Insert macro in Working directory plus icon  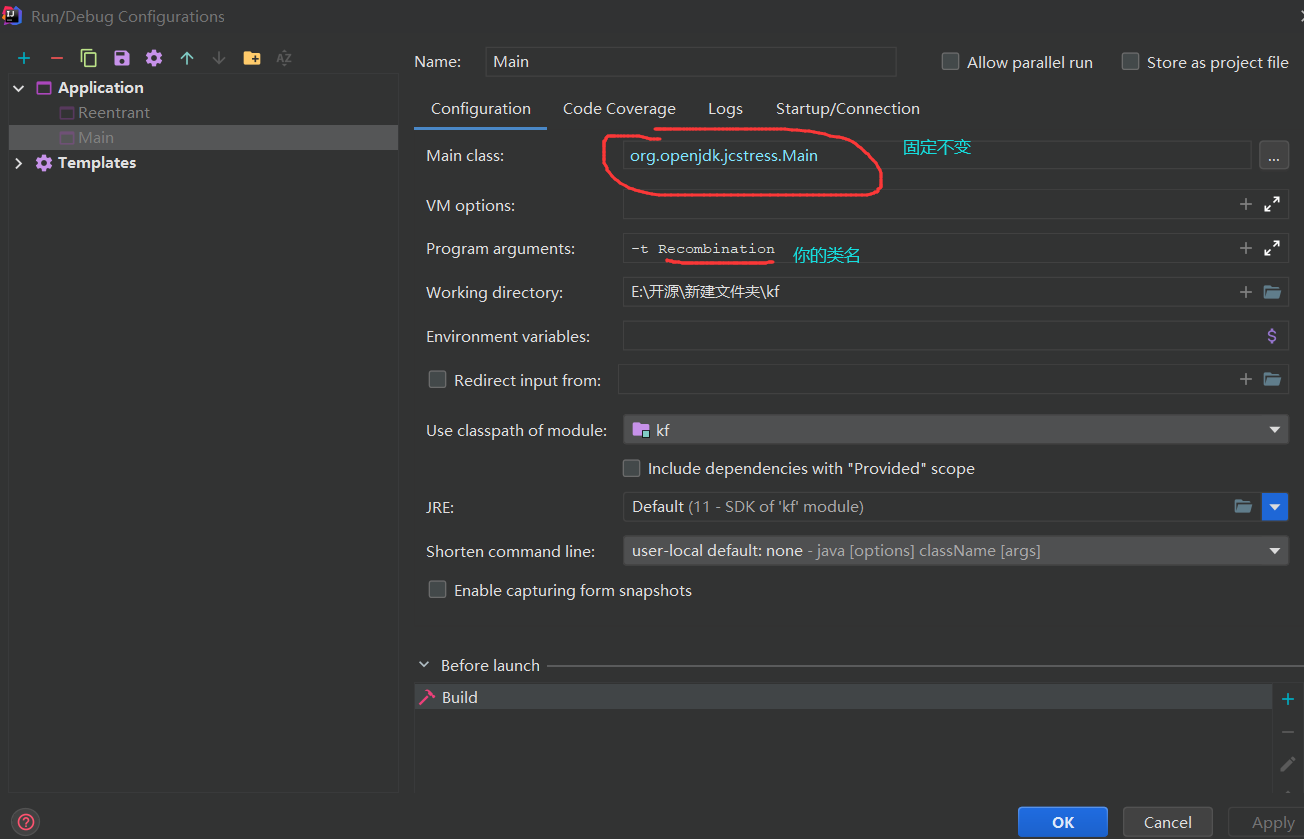coord(1246,292)
